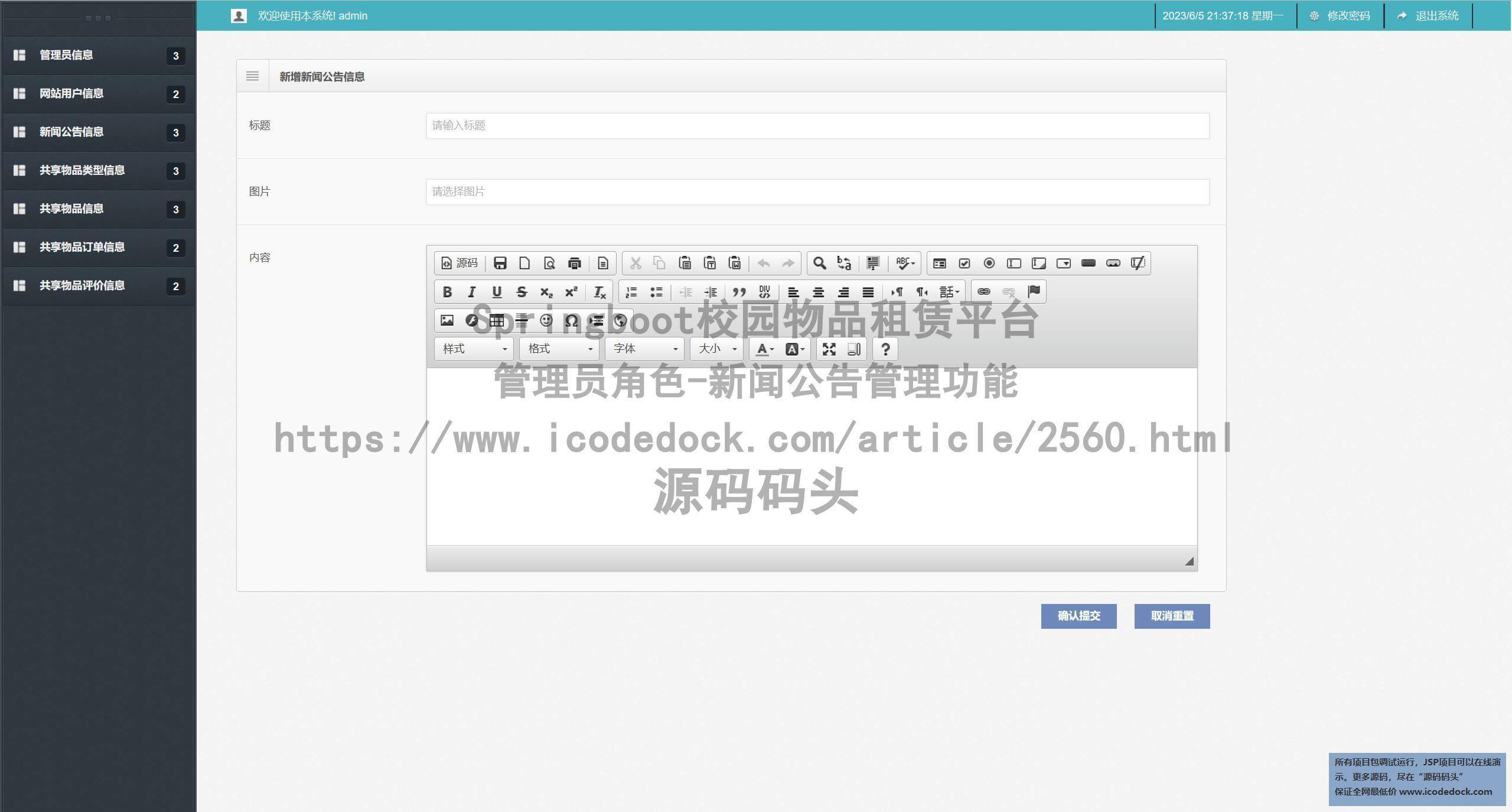This screenshot has width=1512, height=812.
Task: Click the 确认提交 submit button
Action: [1078, 616]
